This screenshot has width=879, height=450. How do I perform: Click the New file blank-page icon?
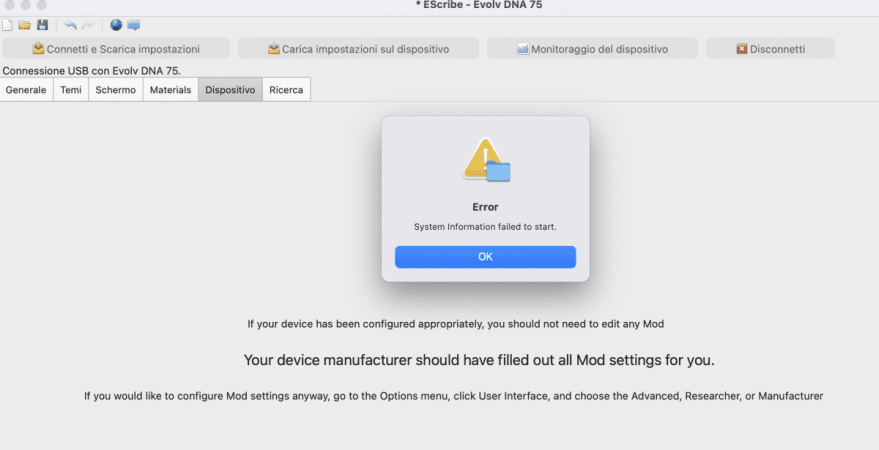point(7,25)
